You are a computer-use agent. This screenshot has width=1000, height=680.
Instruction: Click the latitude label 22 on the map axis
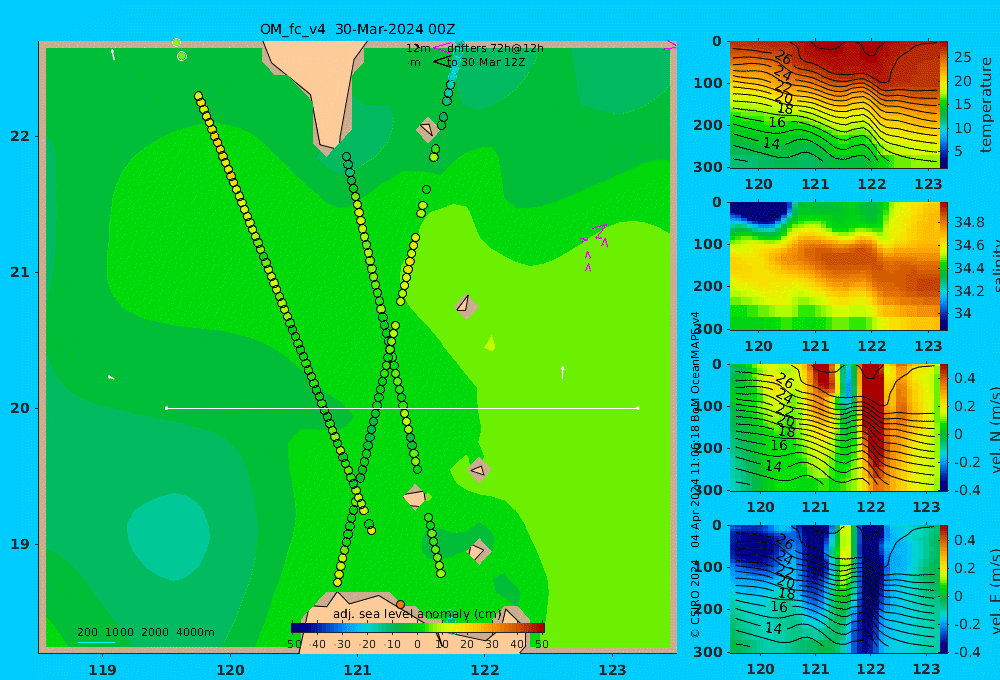20,136
